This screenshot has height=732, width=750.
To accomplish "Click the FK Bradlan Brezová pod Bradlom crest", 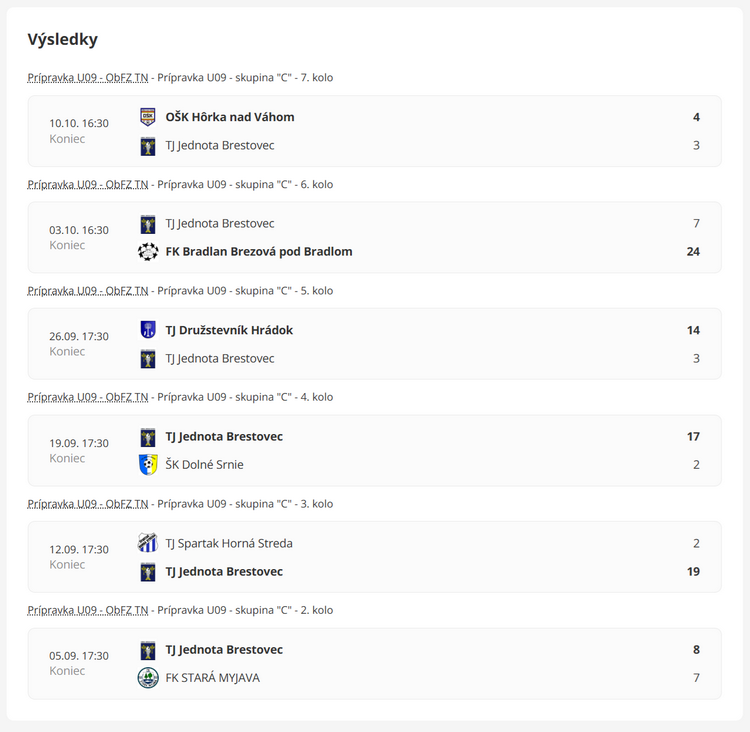I will (x=148, y=252).
